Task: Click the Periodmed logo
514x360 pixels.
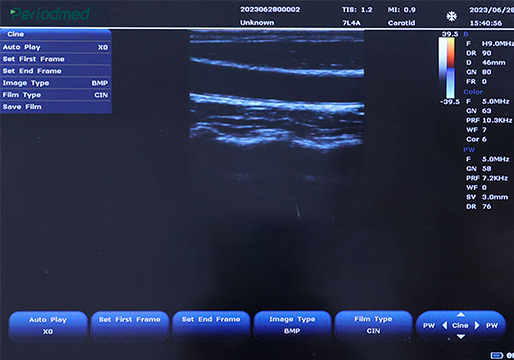Action: pyautogui.click(x=50, y=14)
